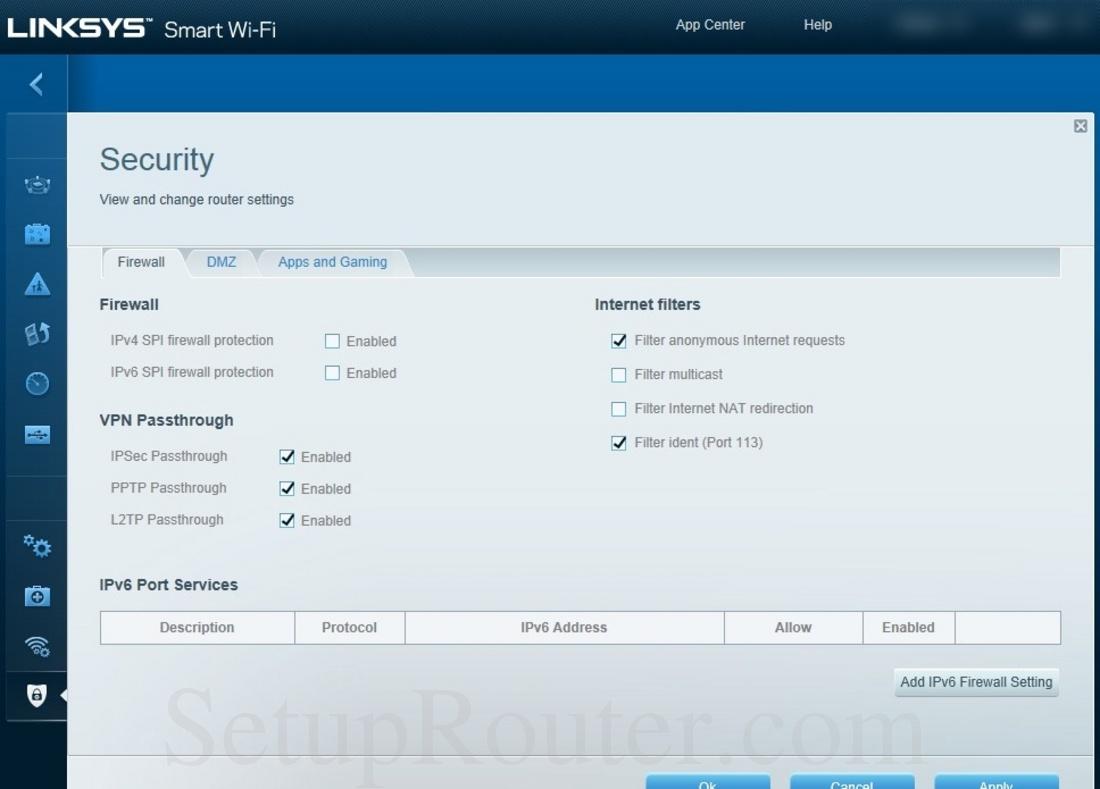The height and width of the screenshot is (789, 1100).
Task: Open External Storage USB sidebar icon
Action: click(37, 435)
